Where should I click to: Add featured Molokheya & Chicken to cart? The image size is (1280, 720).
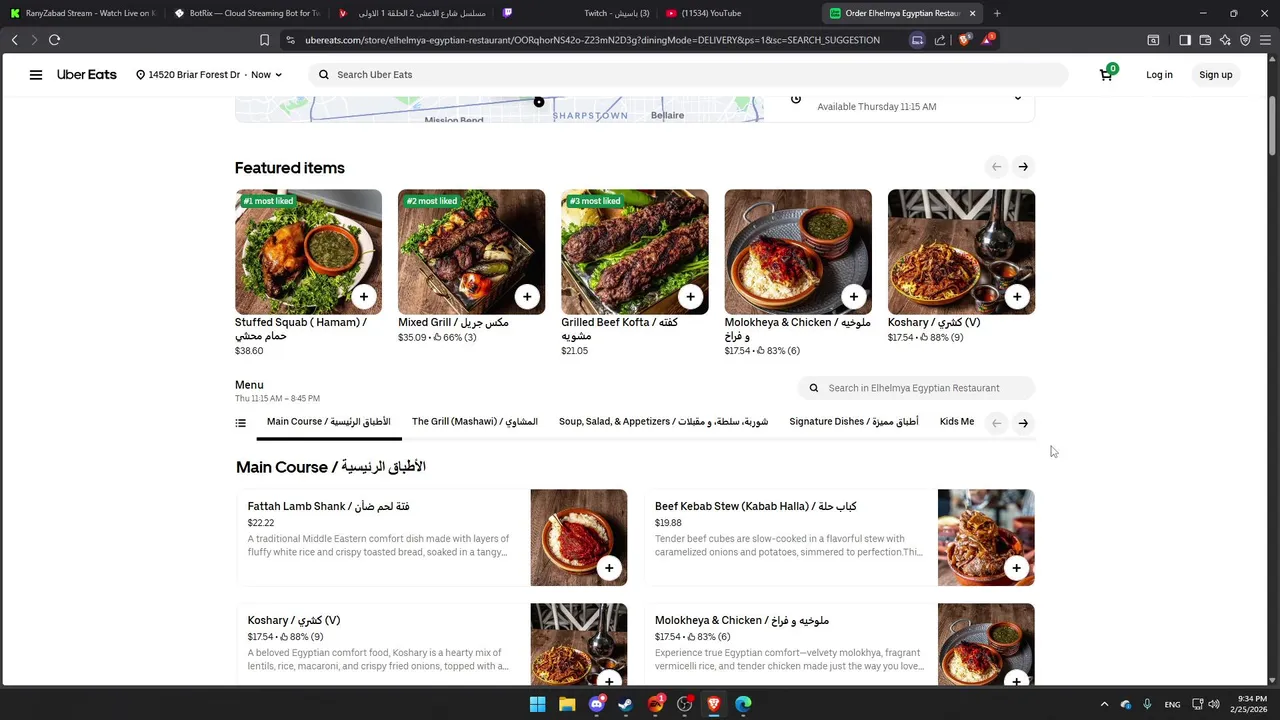coord(853,297)
